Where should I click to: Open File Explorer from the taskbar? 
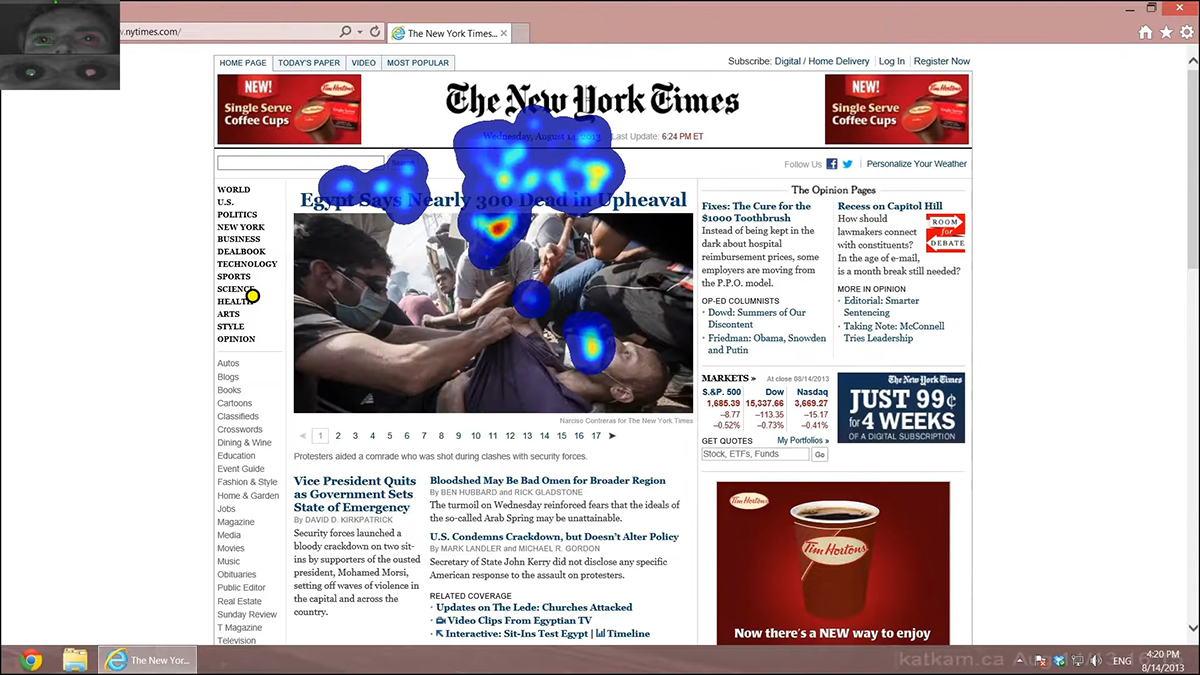75,660
